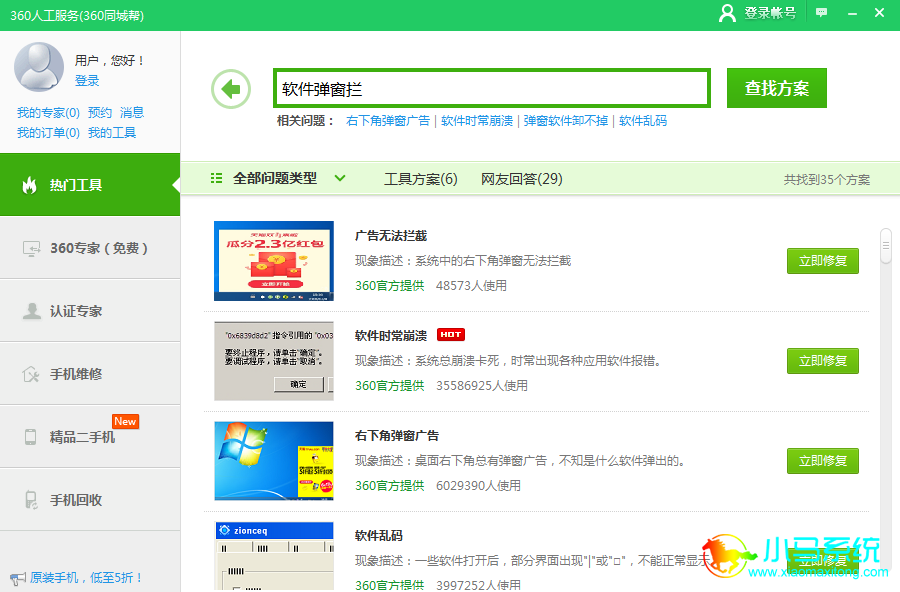The width and height of the screenshot is (900, 592).
Task: Open 精品二手机 sidebar item
Action: point(90,437)
